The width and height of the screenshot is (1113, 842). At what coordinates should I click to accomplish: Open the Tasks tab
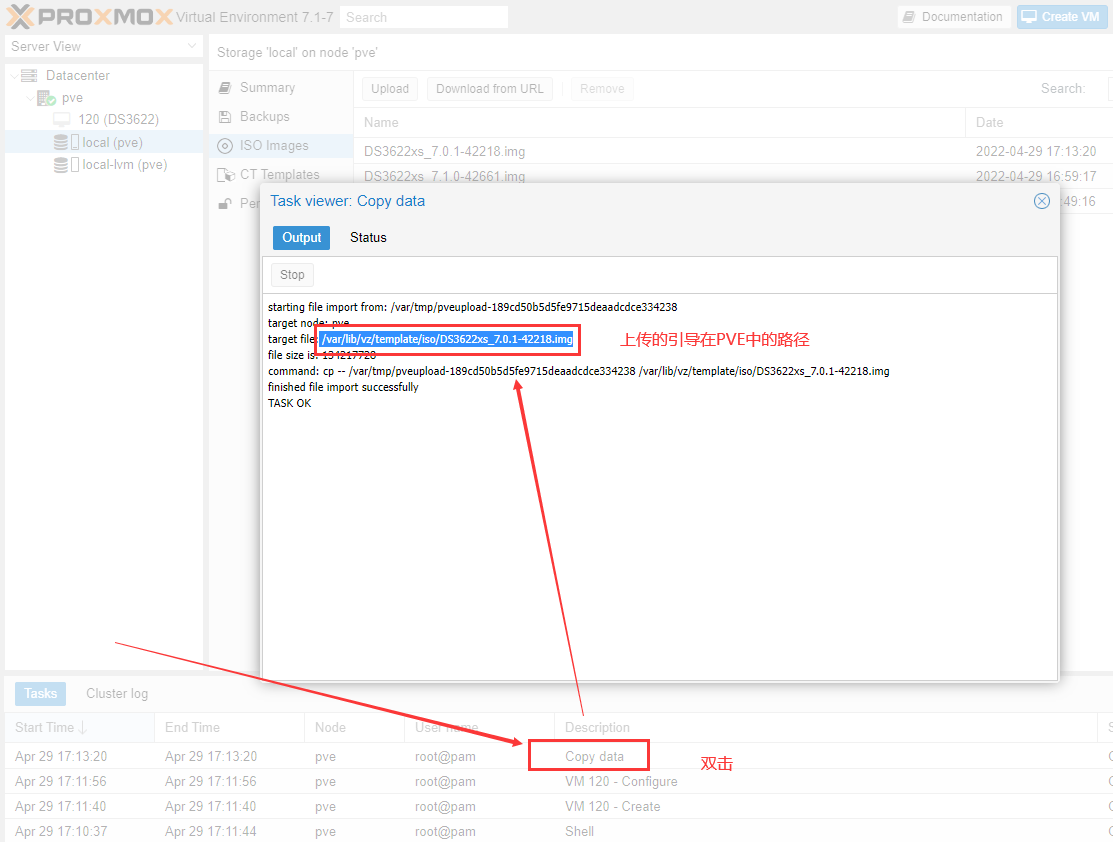coord(40,694)
